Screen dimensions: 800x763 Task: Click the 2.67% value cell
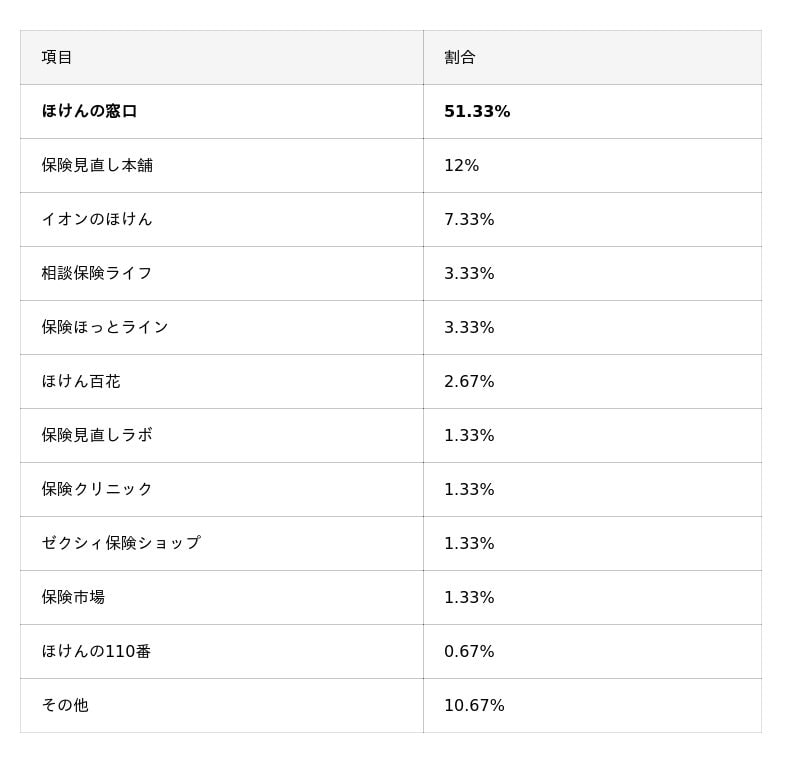469,381
